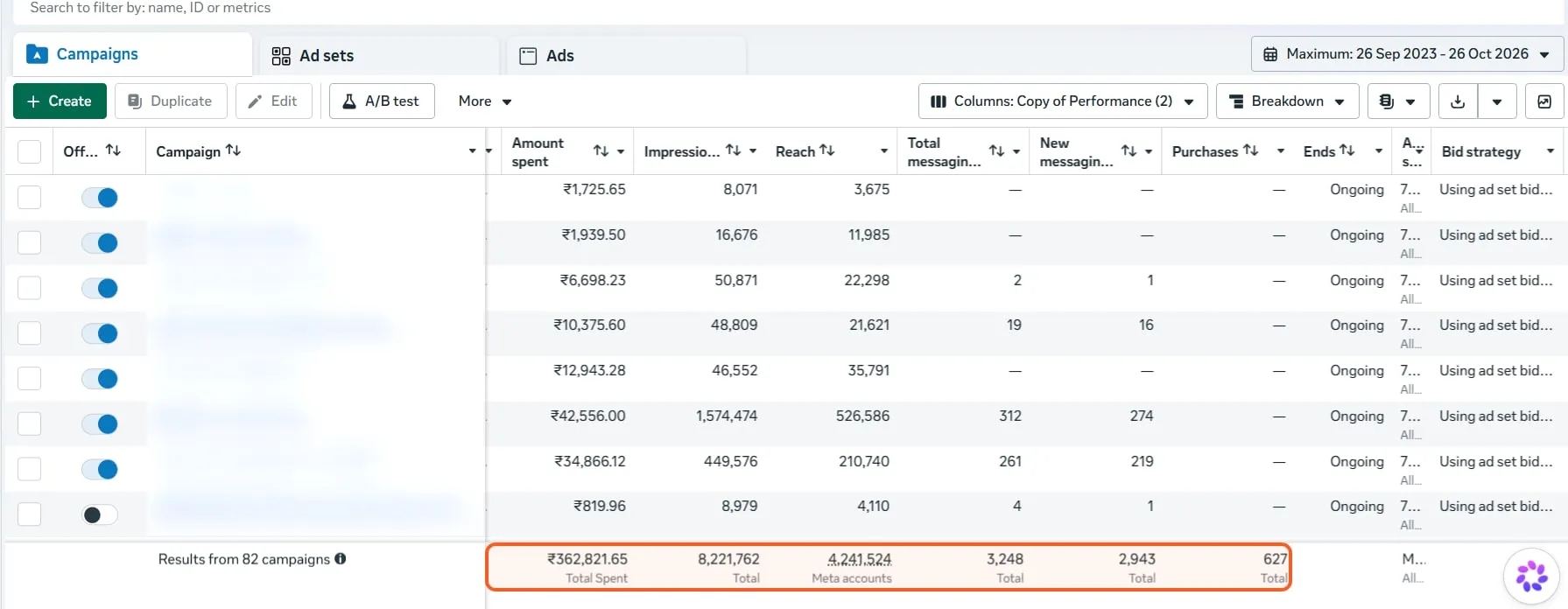
Task: Click the 1,574,474 impressions cell
Action: pos(727,416)
